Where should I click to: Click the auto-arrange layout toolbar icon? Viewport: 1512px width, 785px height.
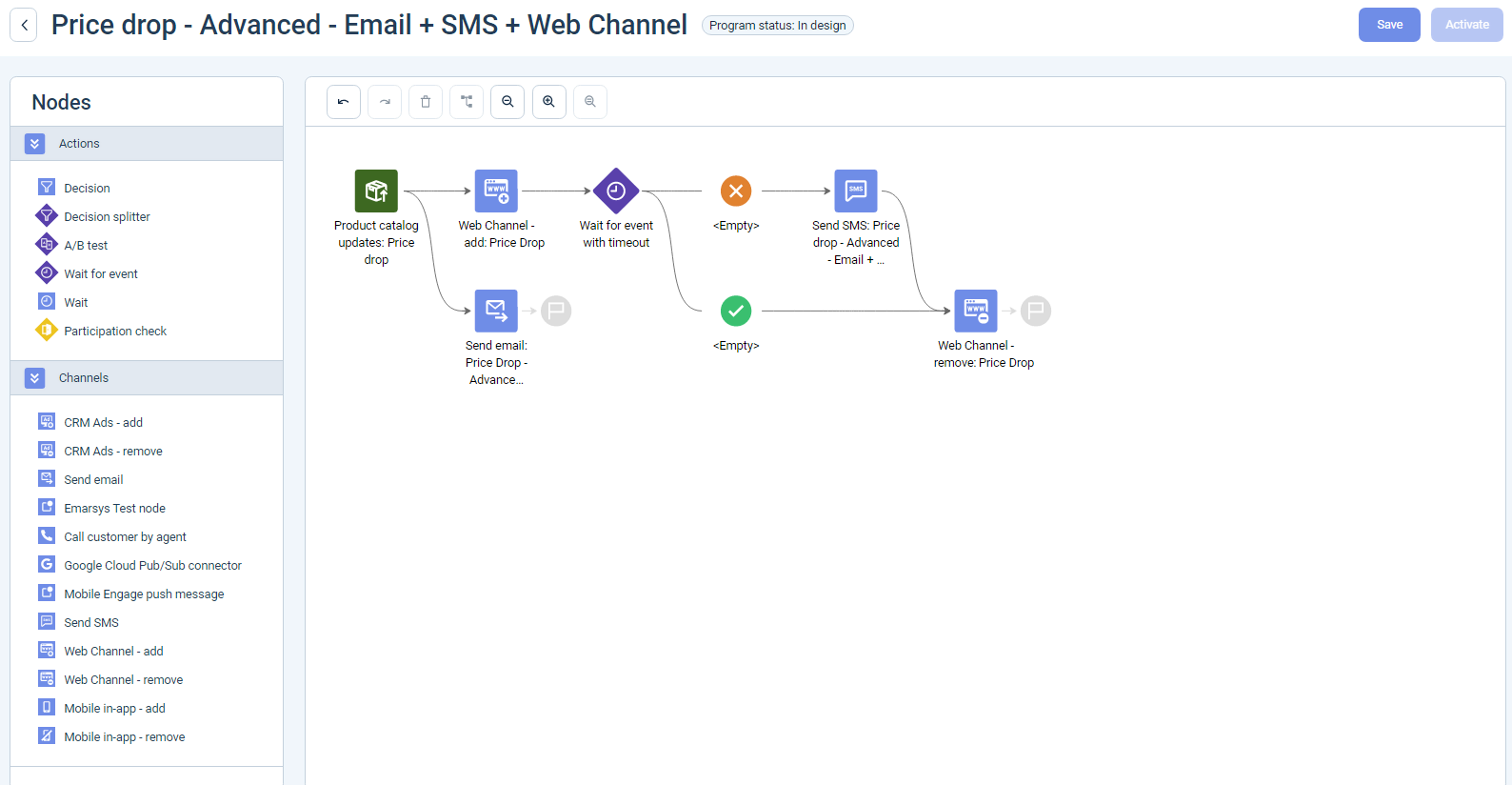pos(467,102)
